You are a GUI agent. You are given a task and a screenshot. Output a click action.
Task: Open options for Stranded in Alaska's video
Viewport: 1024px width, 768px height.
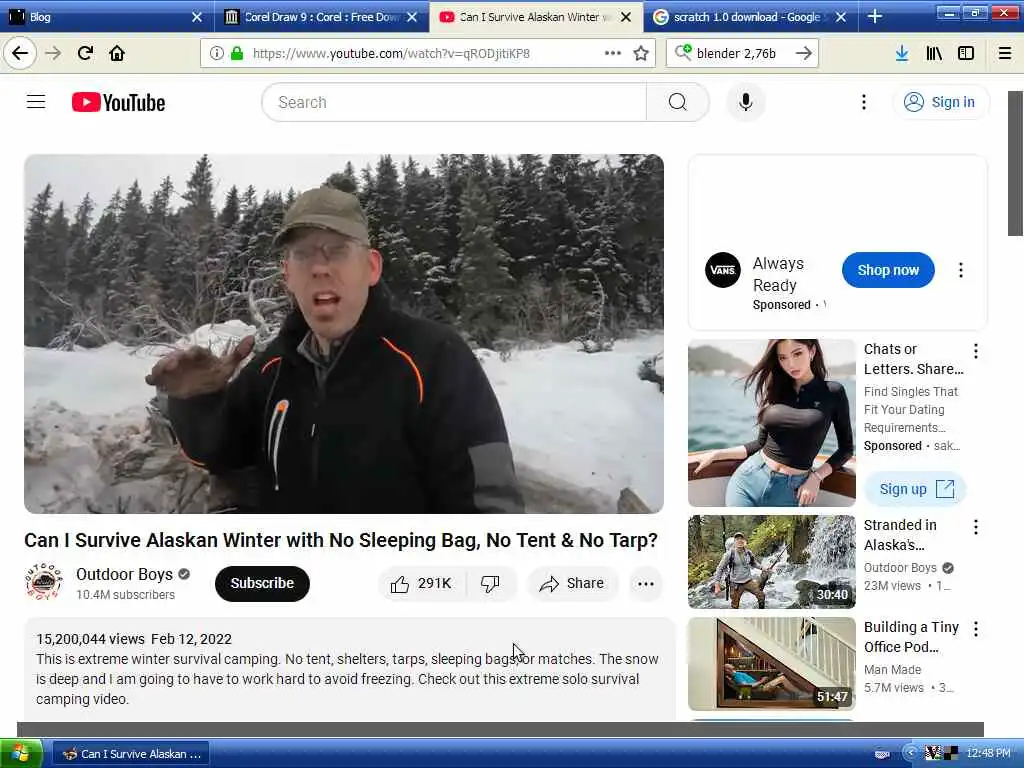pyautogui.click(x=976, y=527)
